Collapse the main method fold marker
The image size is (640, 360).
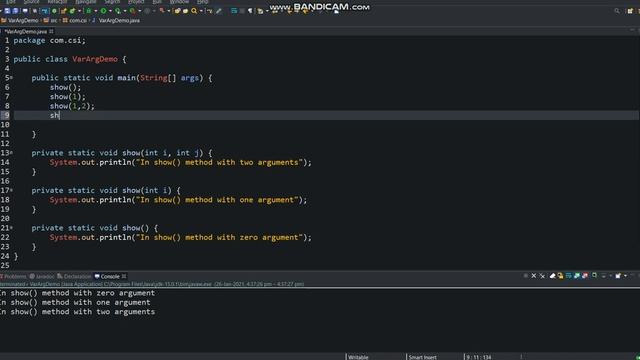[x=11, y=78]
